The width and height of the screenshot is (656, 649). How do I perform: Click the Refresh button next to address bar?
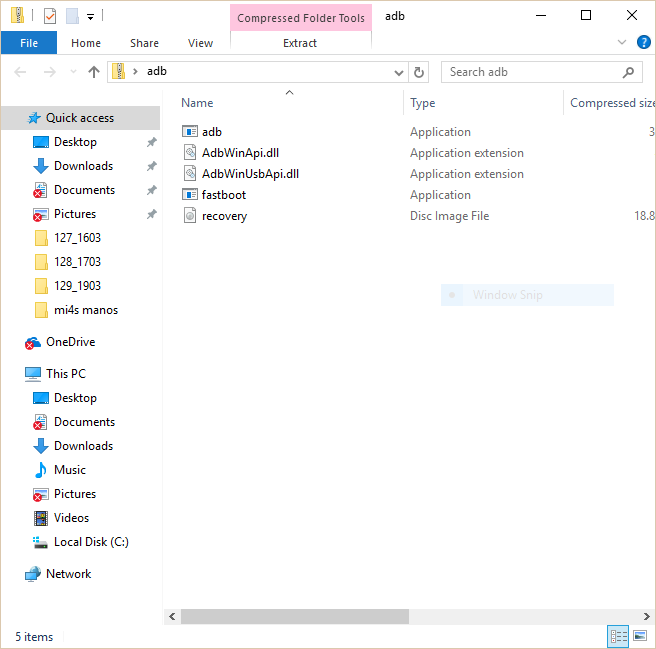[420, 72]
